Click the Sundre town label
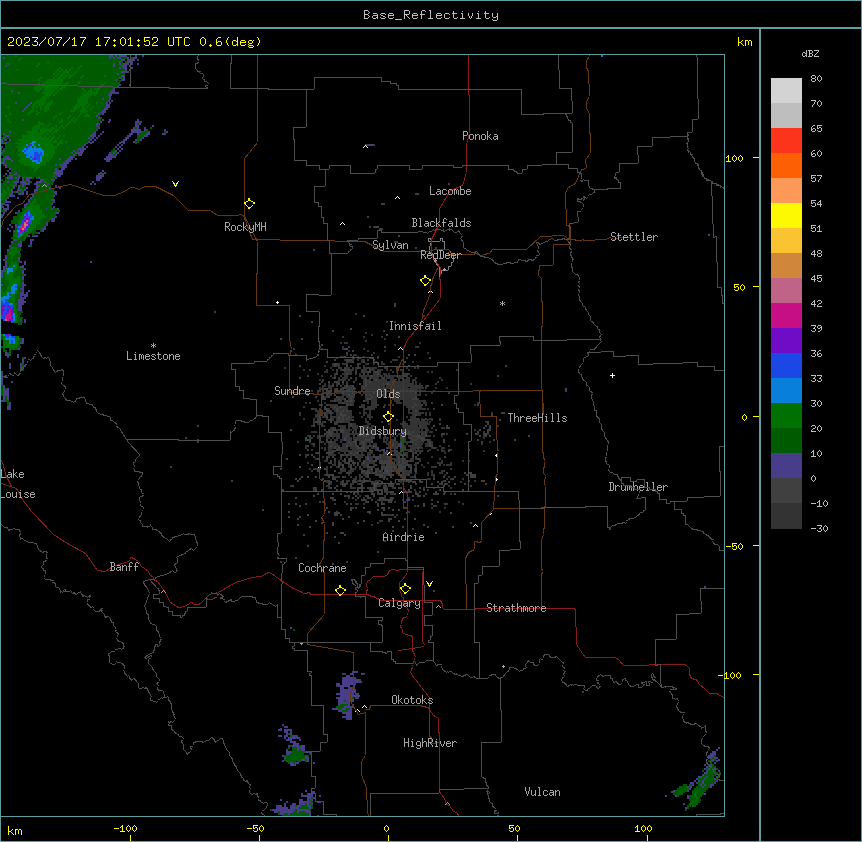The height and width of the screenshot is (842, 862). click(292, 391)
